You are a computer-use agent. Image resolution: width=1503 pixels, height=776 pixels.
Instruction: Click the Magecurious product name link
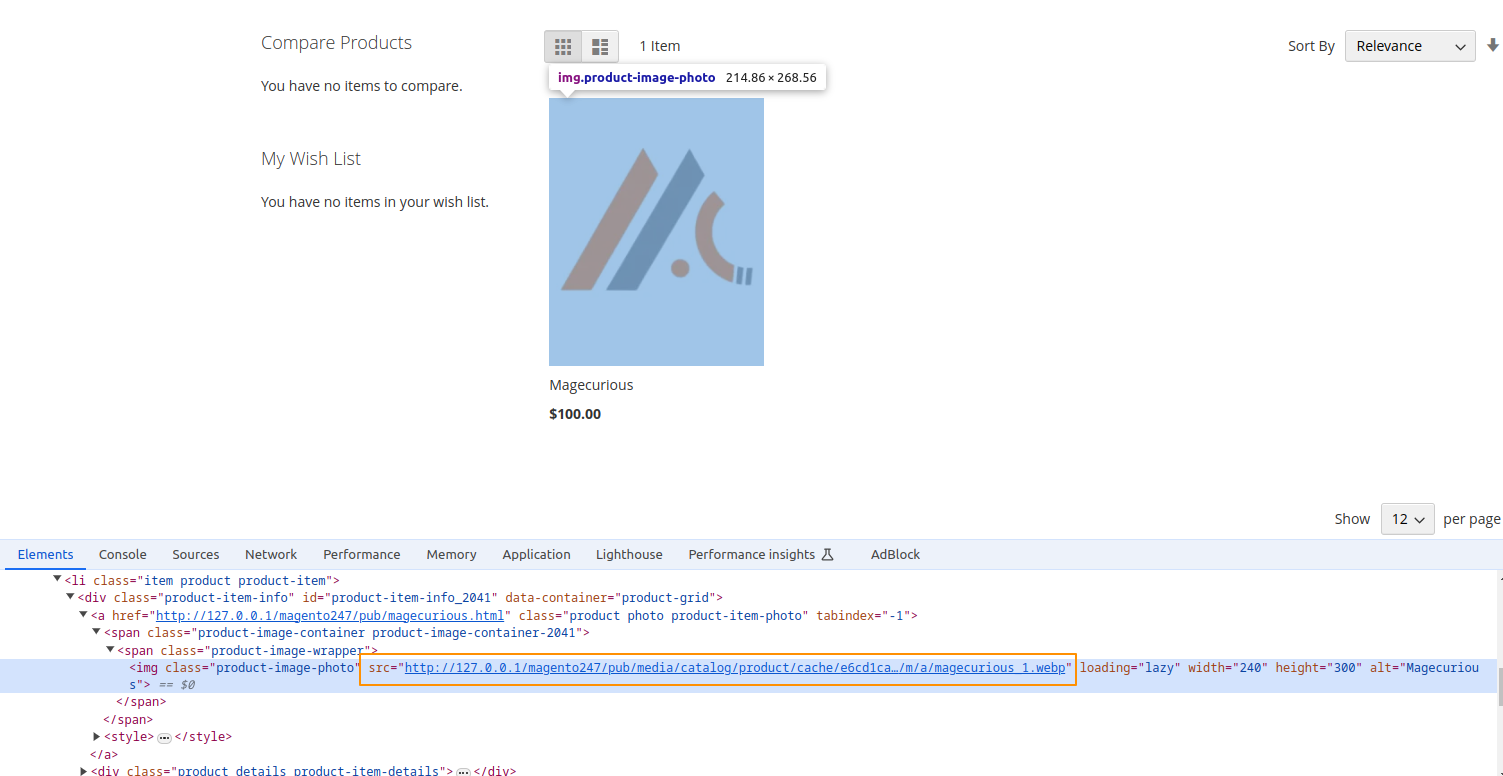tap(591, 384)
